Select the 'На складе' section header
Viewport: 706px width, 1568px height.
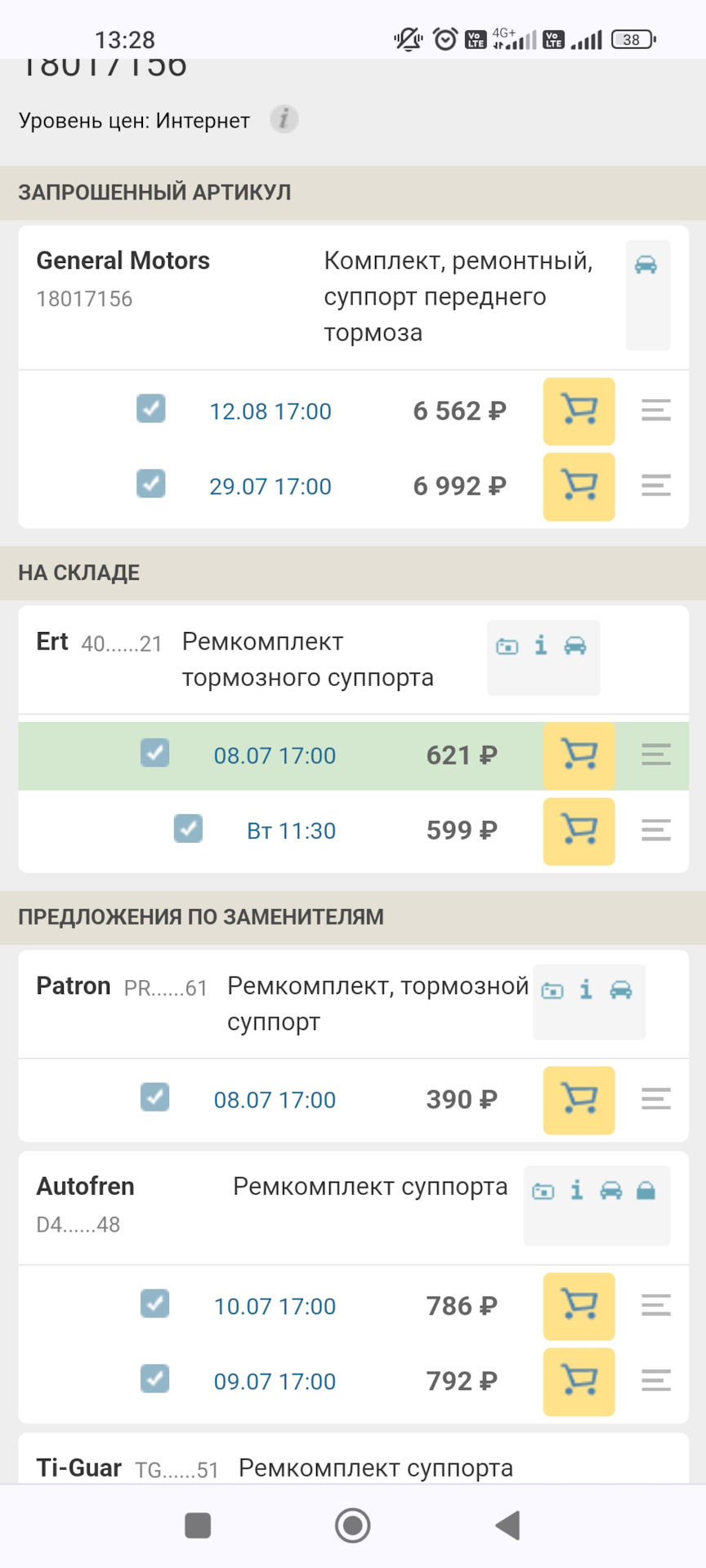tap(79, 572)
